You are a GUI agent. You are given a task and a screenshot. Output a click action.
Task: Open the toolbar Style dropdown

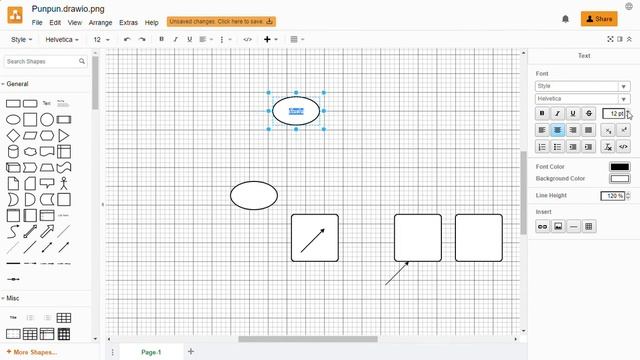coord(21,40)
